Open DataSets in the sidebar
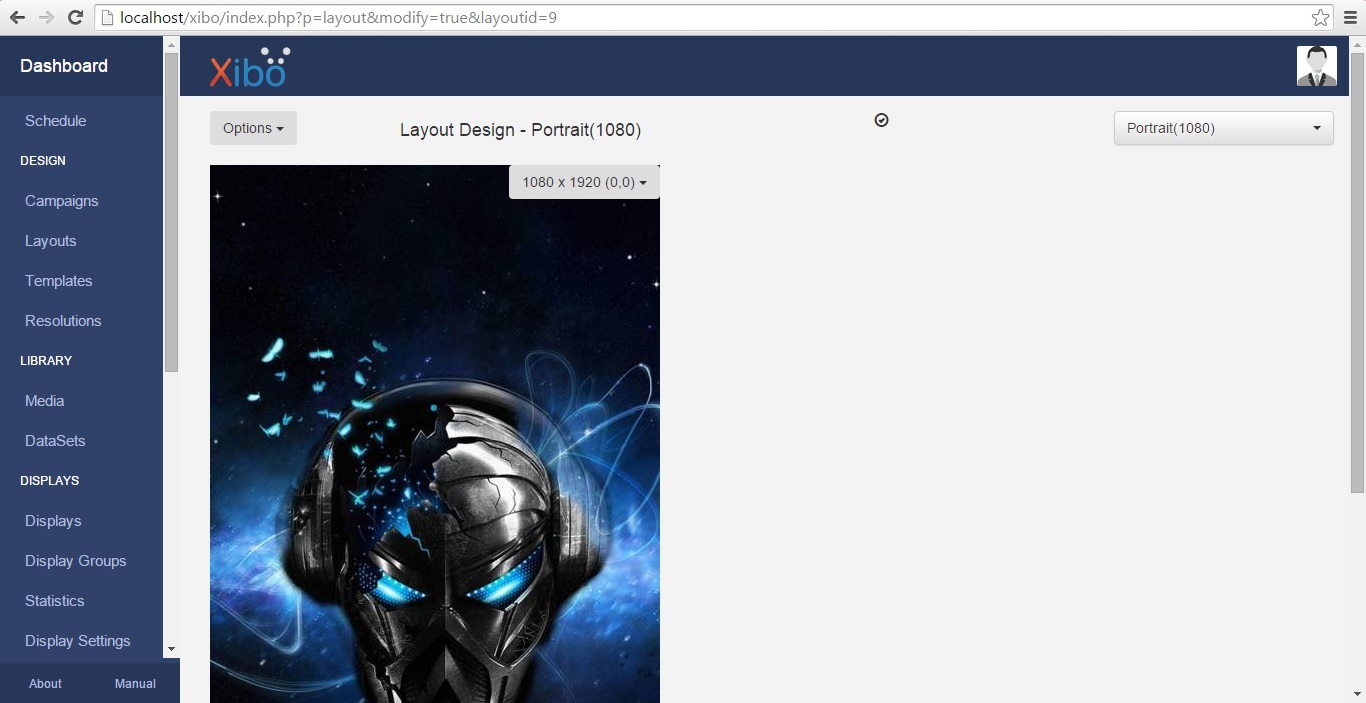 [x=55, y=441]
